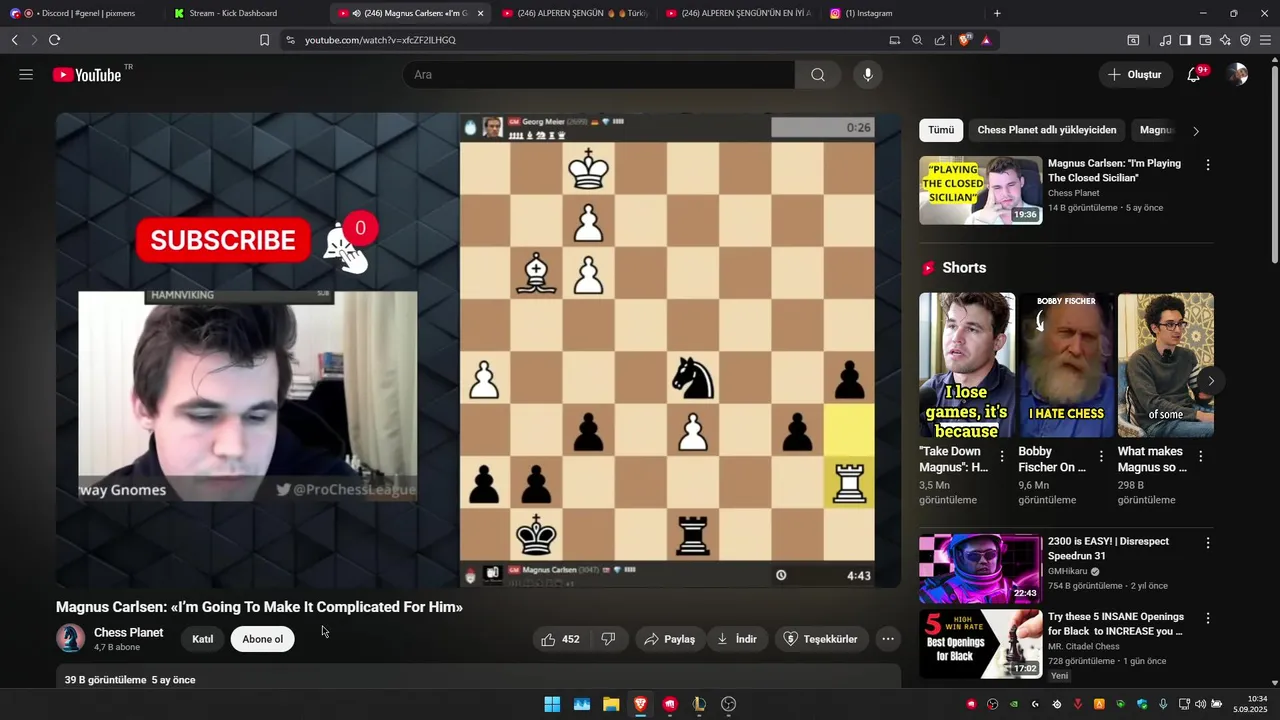
Task: Bookmark this page in the address bar
Action: [264, 40]
